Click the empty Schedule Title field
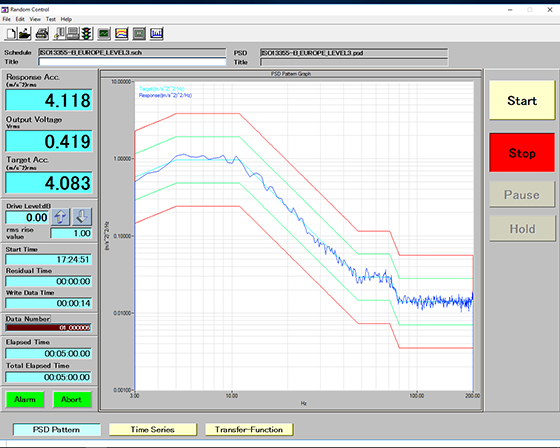This screenshot has height=448, width=560. (132, 62)
